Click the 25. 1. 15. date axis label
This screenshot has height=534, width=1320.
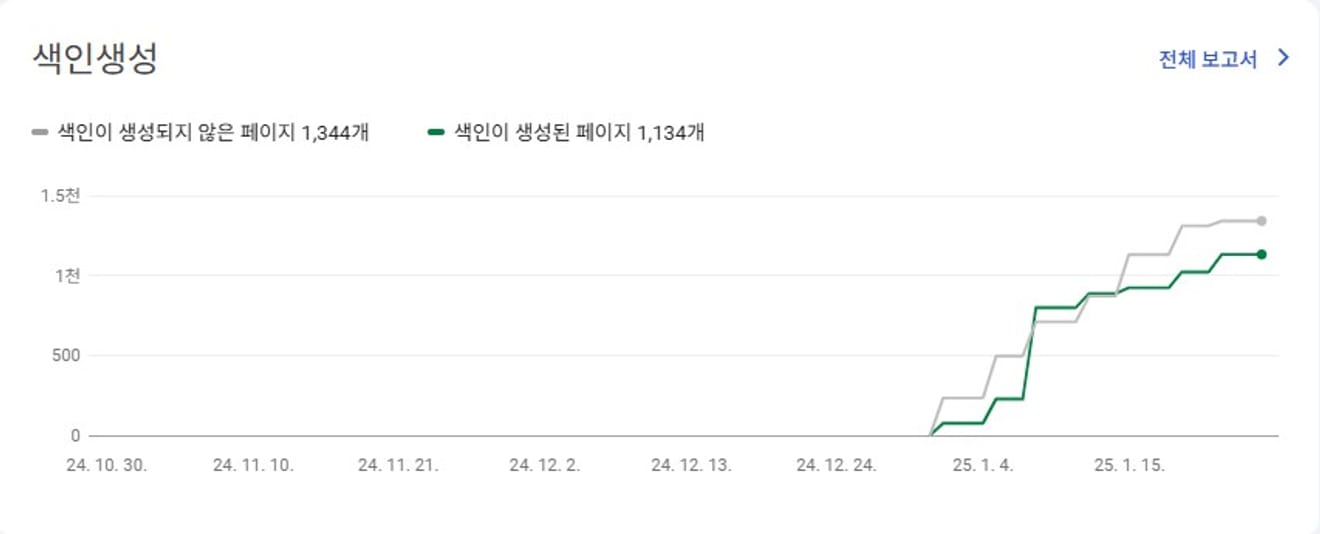tap(1129, 466)
